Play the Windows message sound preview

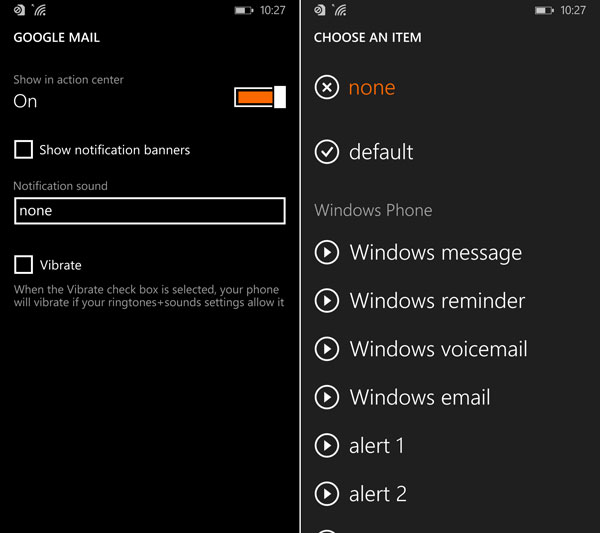click(327, 253)
